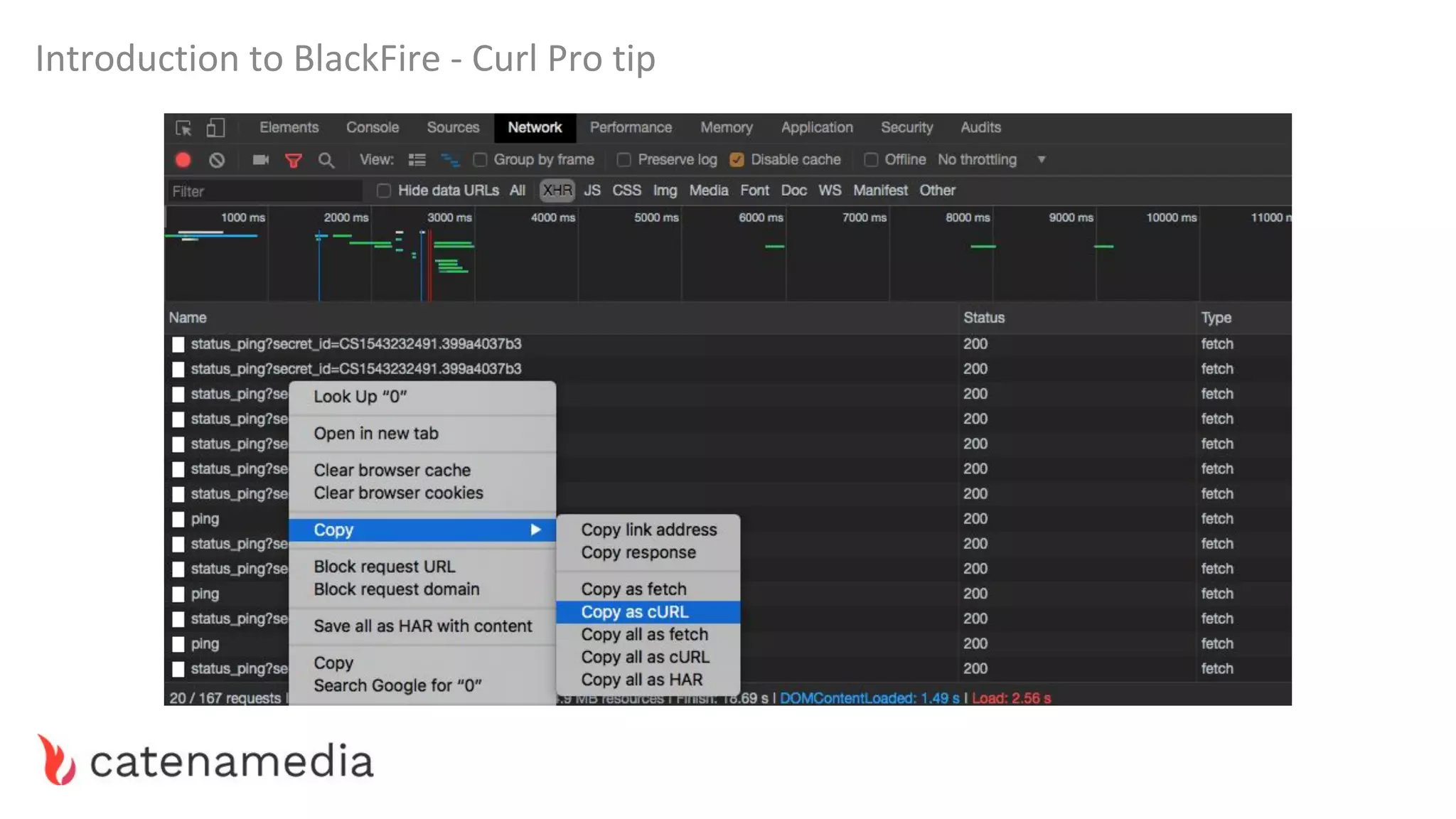Expand the Copy submenu arrow
The width and height of the screenshot is (1456, 819).
click(x=535, y=530)
